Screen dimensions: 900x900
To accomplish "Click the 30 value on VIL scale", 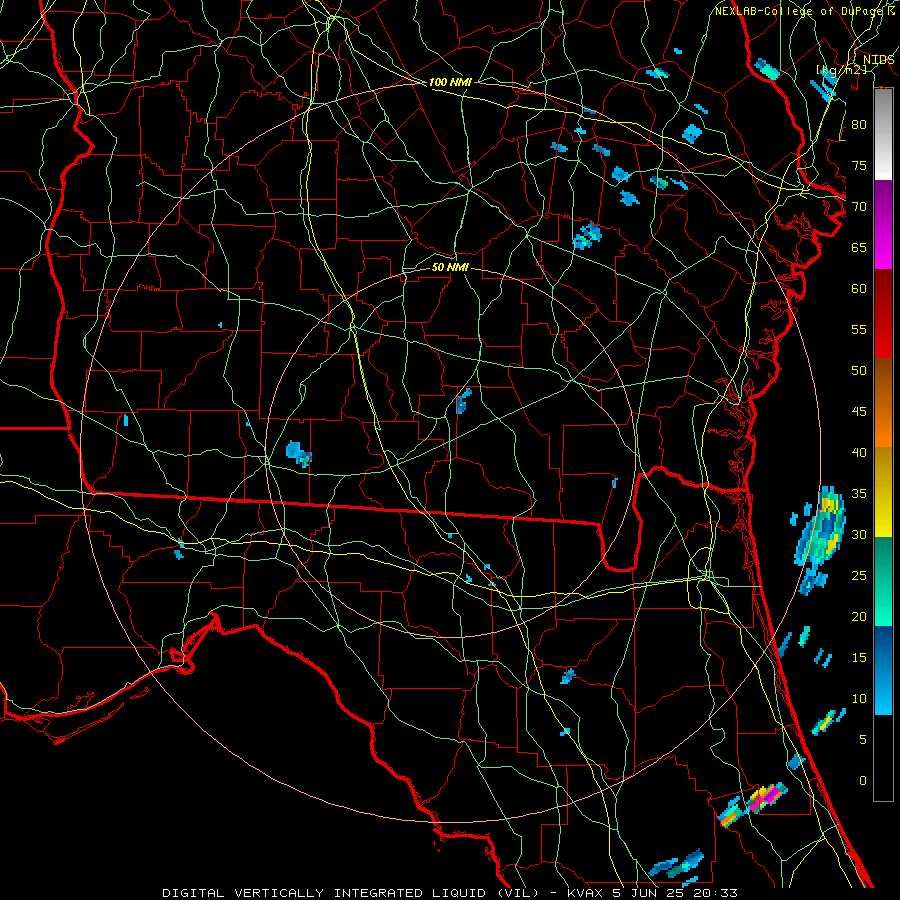I will tap(859, 534).
